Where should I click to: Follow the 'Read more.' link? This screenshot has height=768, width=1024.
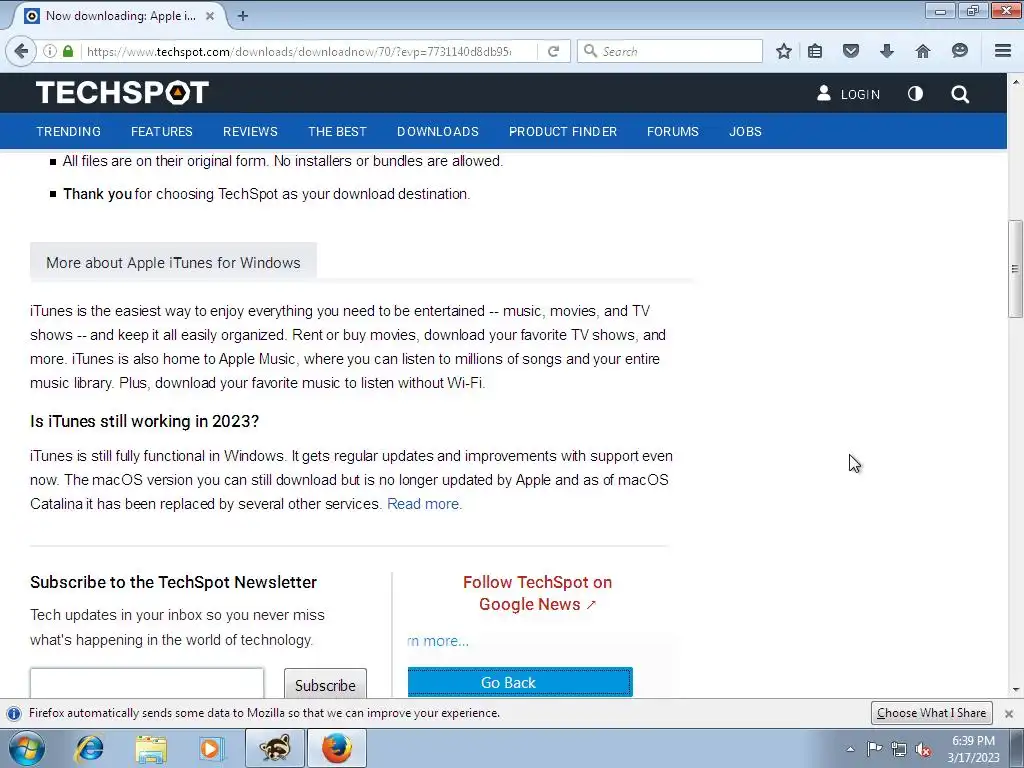pos(424,504)
